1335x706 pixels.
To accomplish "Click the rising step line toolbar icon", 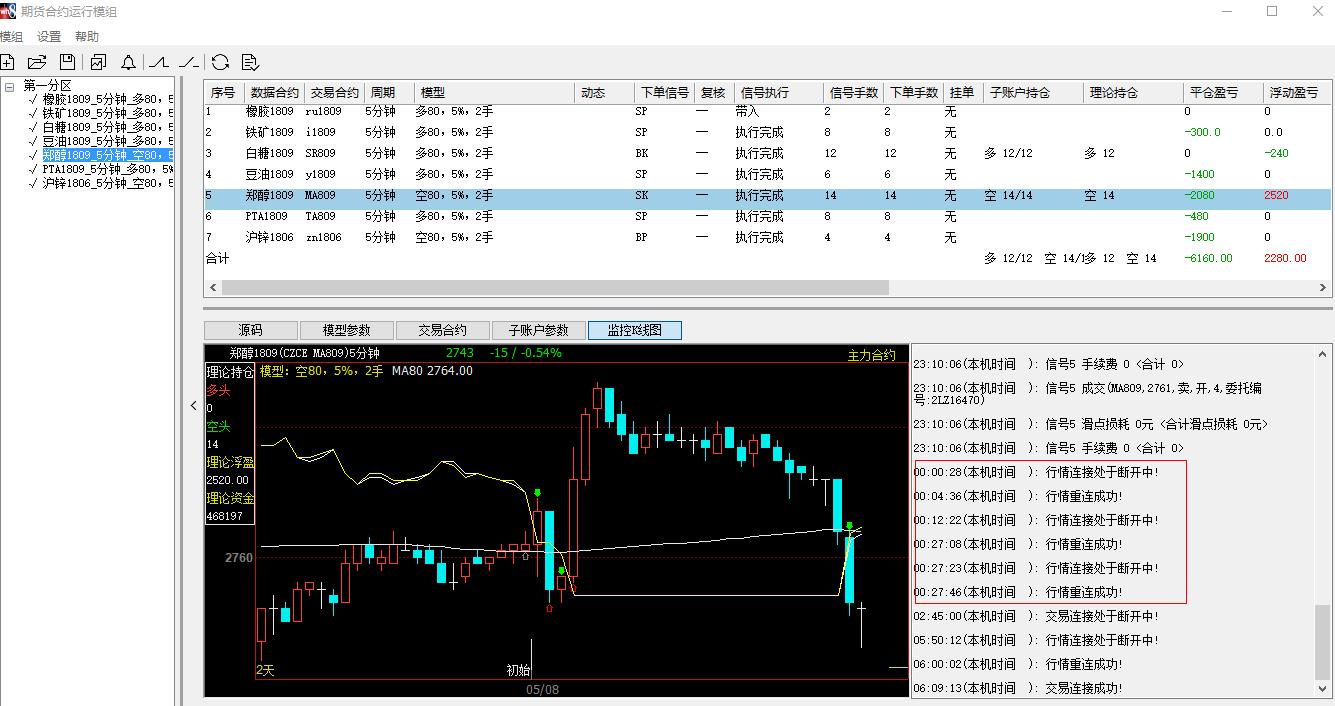I will [x=159, y=62].
